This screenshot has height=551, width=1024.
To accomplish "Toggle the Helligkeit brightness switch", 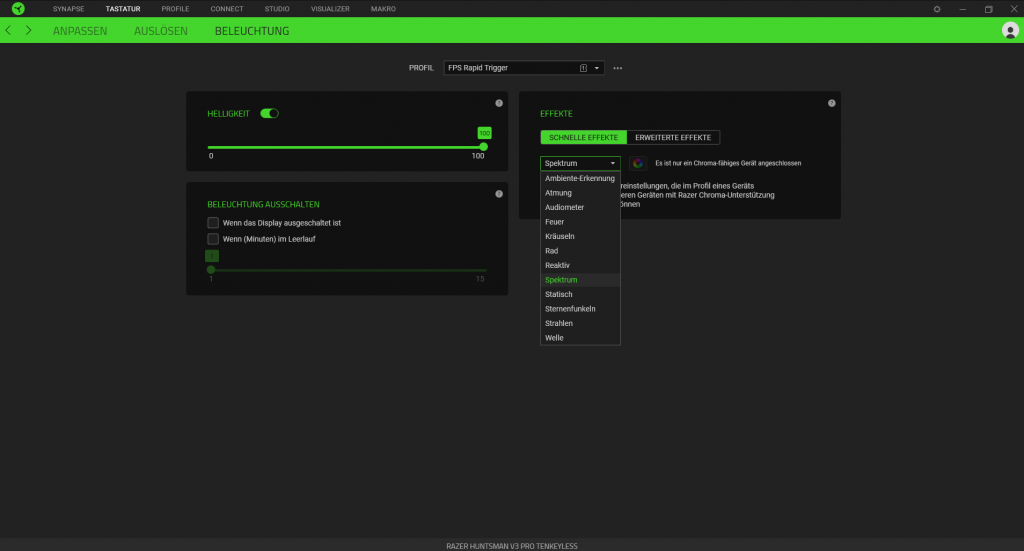I will [x=269, y=114].
